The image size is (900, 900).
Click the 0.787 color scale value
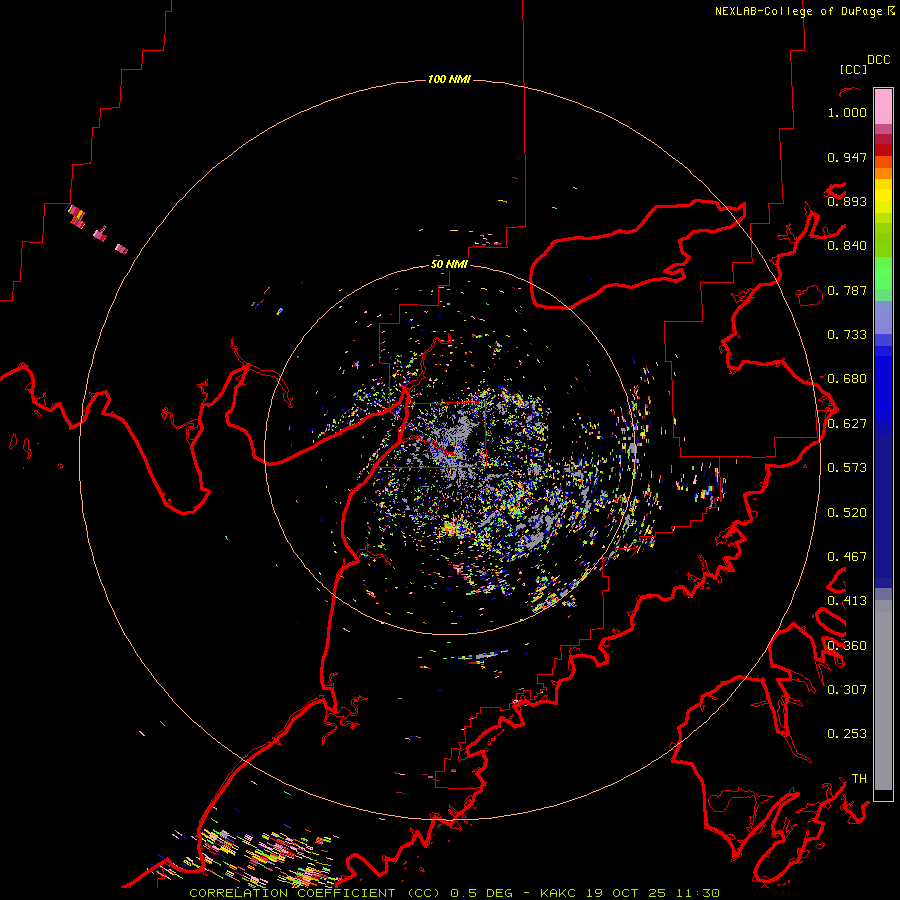click(847, 290)
